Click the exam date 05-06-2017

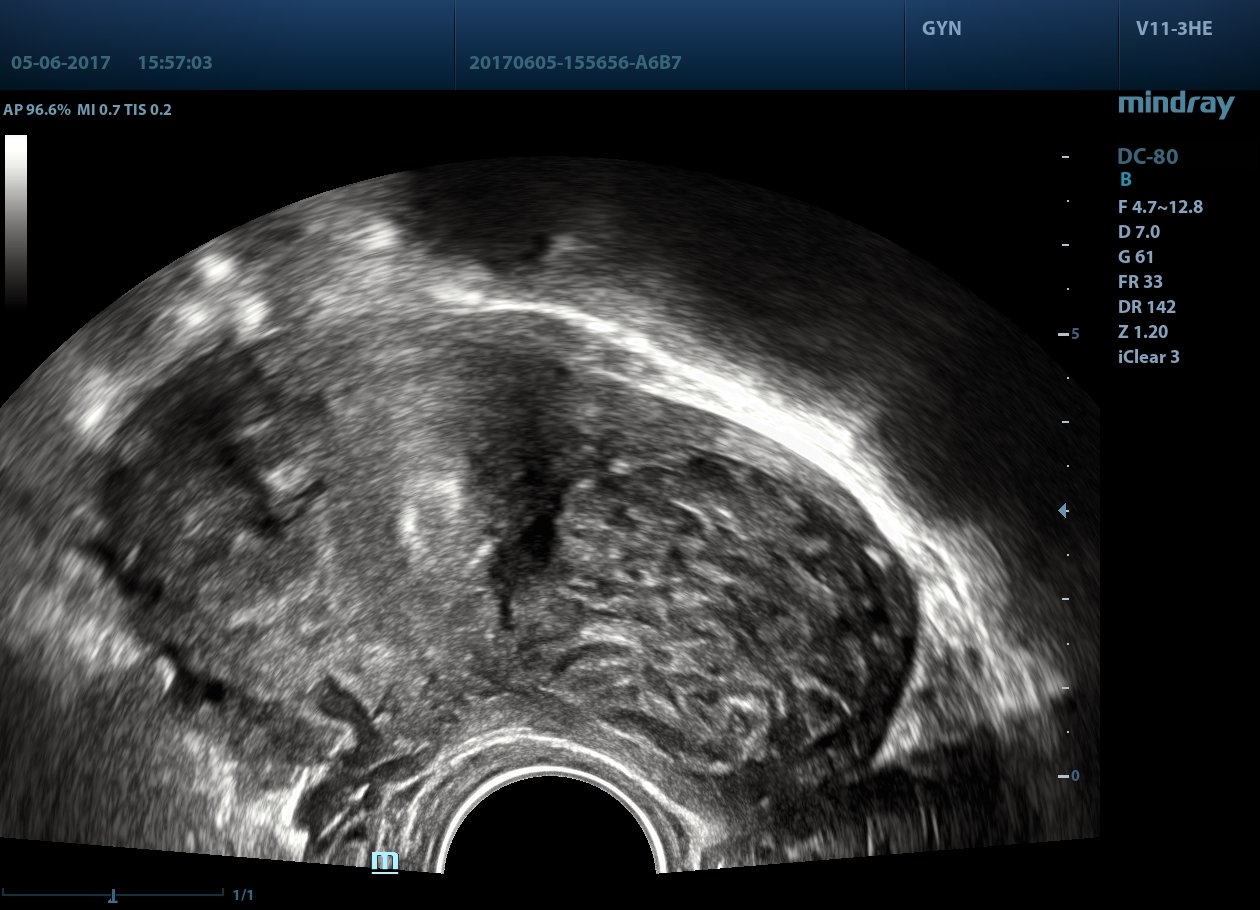coord(61,62)
